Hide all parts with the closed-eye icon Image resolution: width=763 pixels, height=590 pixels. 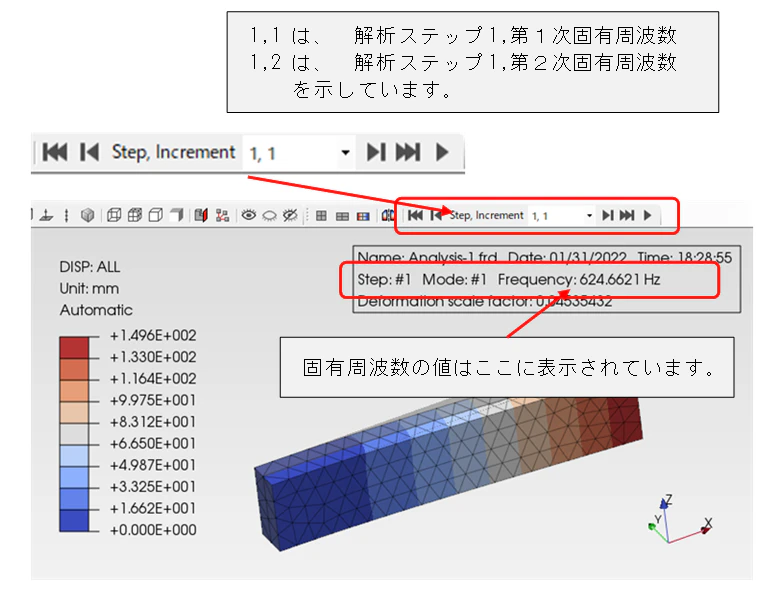click(269, 215)
